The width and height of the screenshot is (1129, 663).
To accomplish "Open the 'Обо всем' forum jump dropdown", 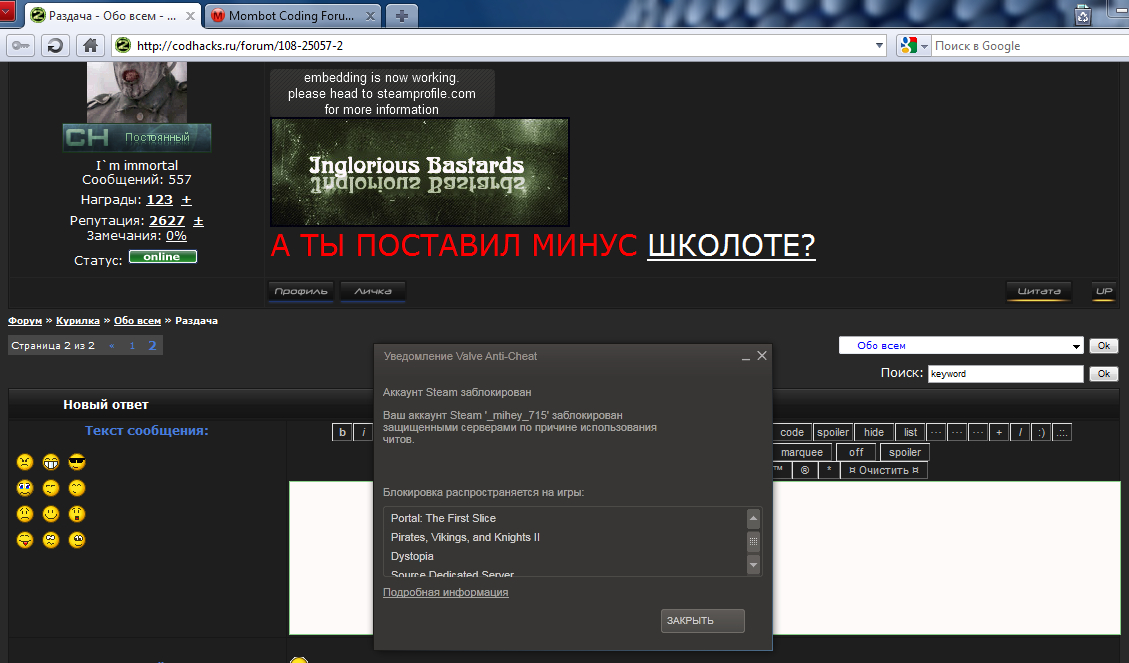I will coord(961,346).
